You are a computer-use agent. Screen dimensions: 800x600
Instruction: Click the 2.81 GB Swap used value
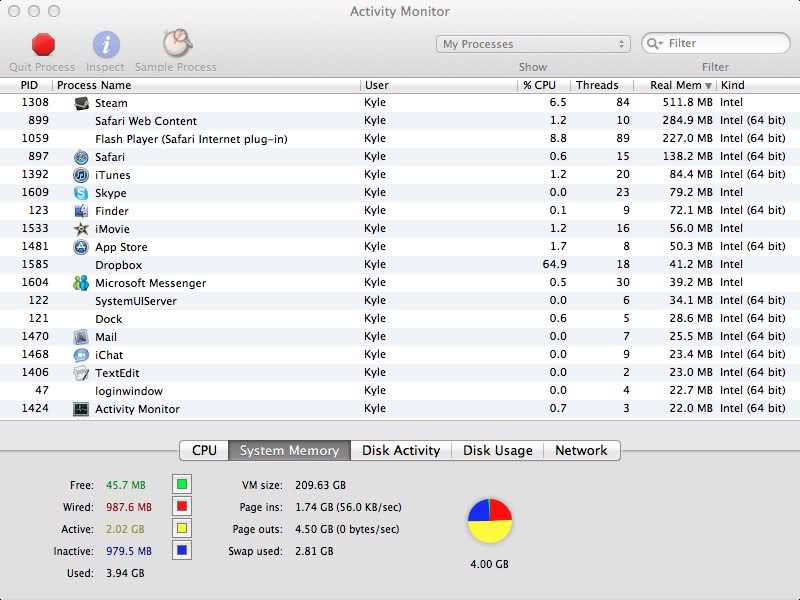point(314,552)
